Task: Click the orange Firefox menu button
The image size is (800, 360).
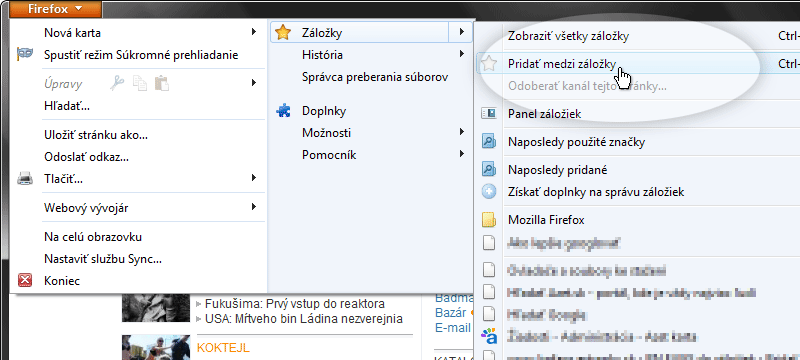Action: coord(55,9)
